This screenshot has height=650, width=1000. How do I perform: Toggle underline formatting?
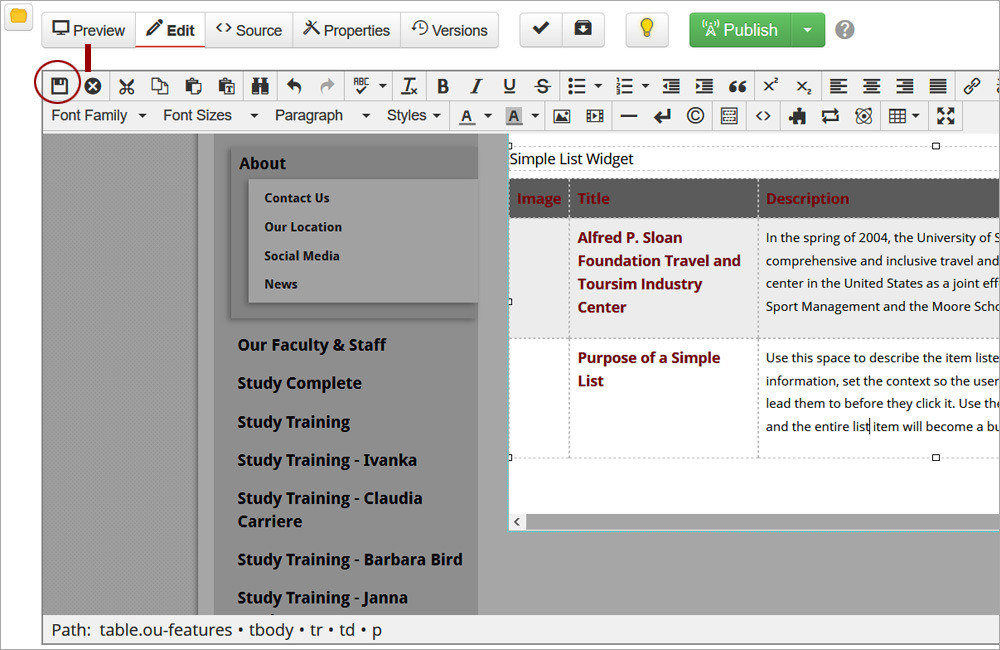click(x=509, y=86)
